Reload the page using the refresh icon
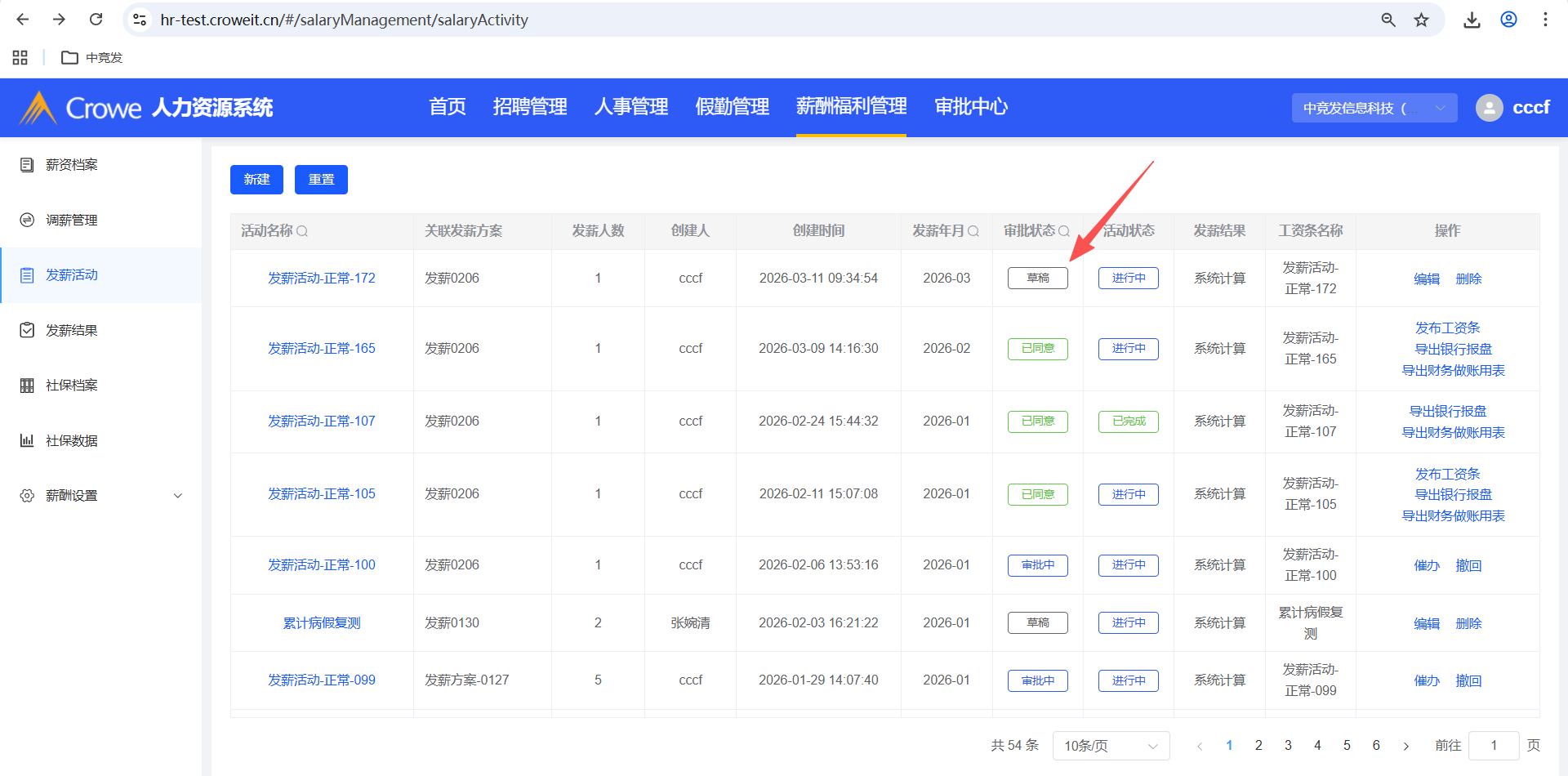Screen dimensions: 1568x776 pyautogui.click(x=96, y=20)
